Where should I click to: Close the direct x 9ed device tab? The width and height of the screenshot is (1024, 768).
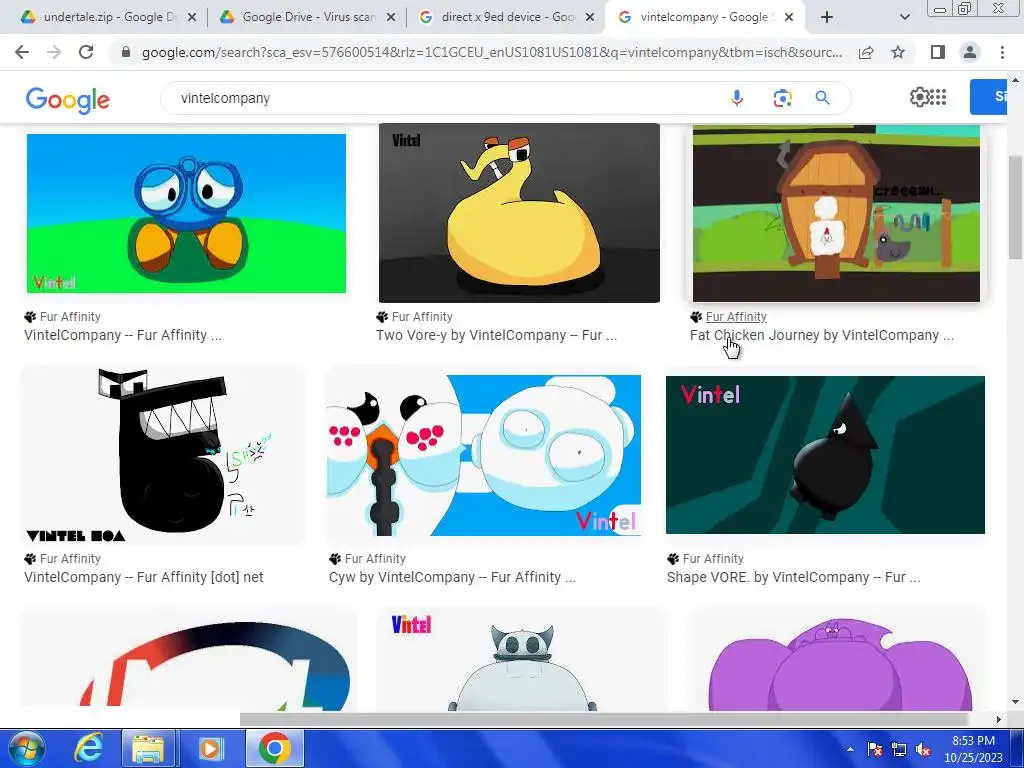(590, 18)
